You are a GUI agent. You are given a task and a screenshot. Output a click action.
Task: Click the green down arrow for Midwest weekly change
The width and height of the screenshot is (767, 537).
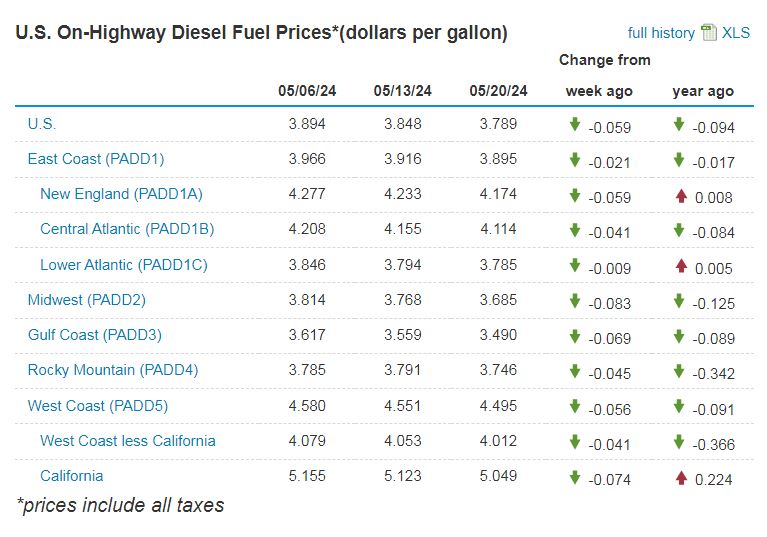(575, 301)
